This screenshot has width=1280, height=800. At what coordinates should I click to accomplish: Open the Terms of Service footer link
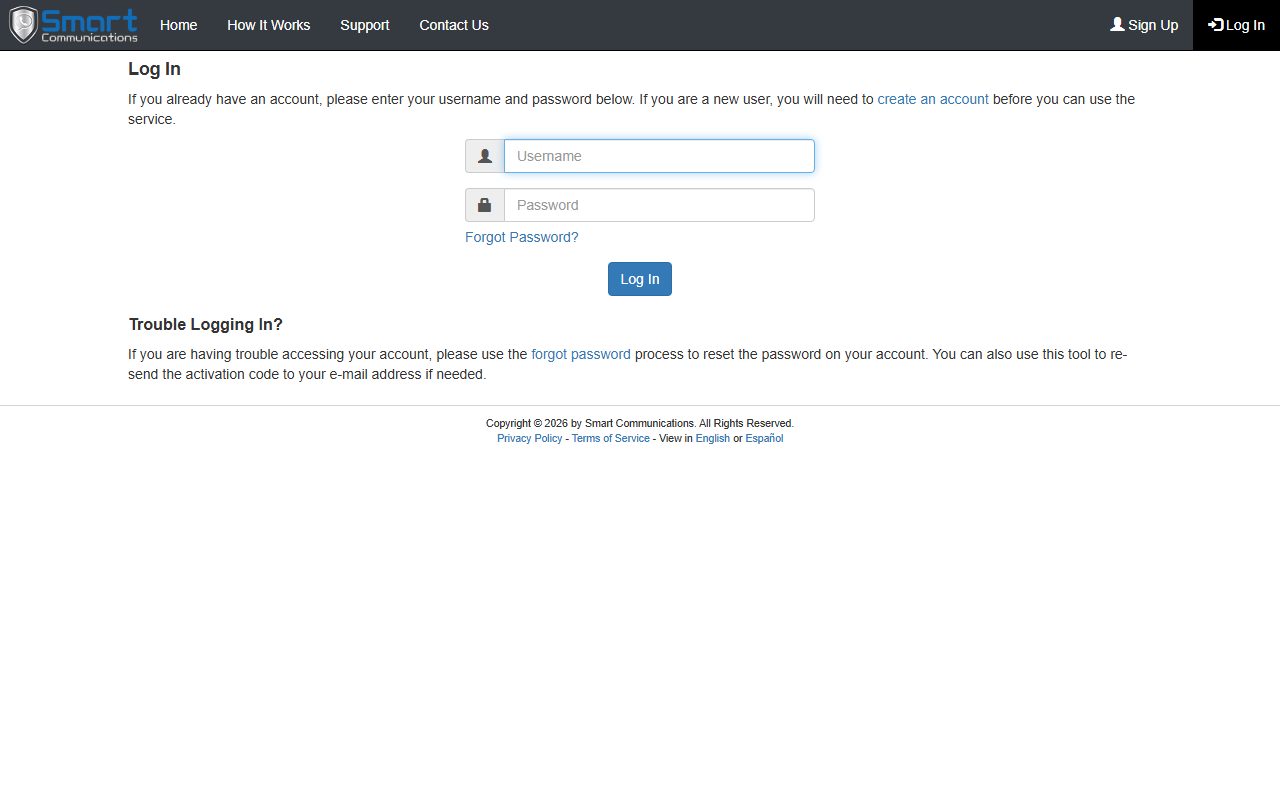click(x=611, y=439)
